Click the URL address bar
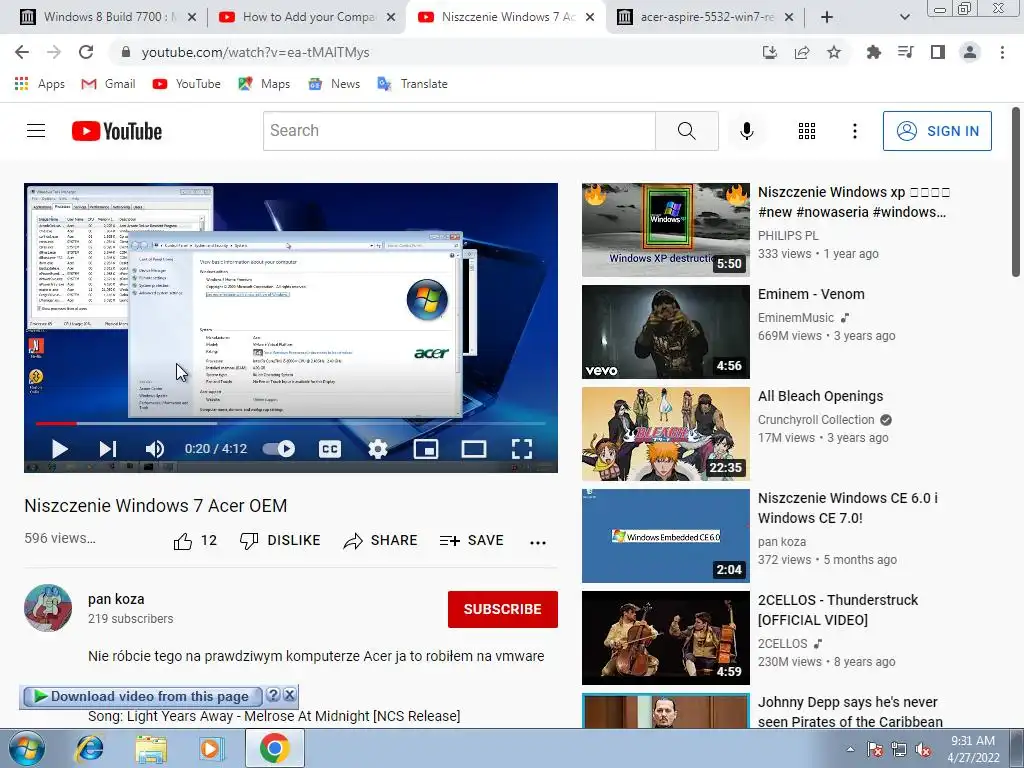 click(431, 52)
